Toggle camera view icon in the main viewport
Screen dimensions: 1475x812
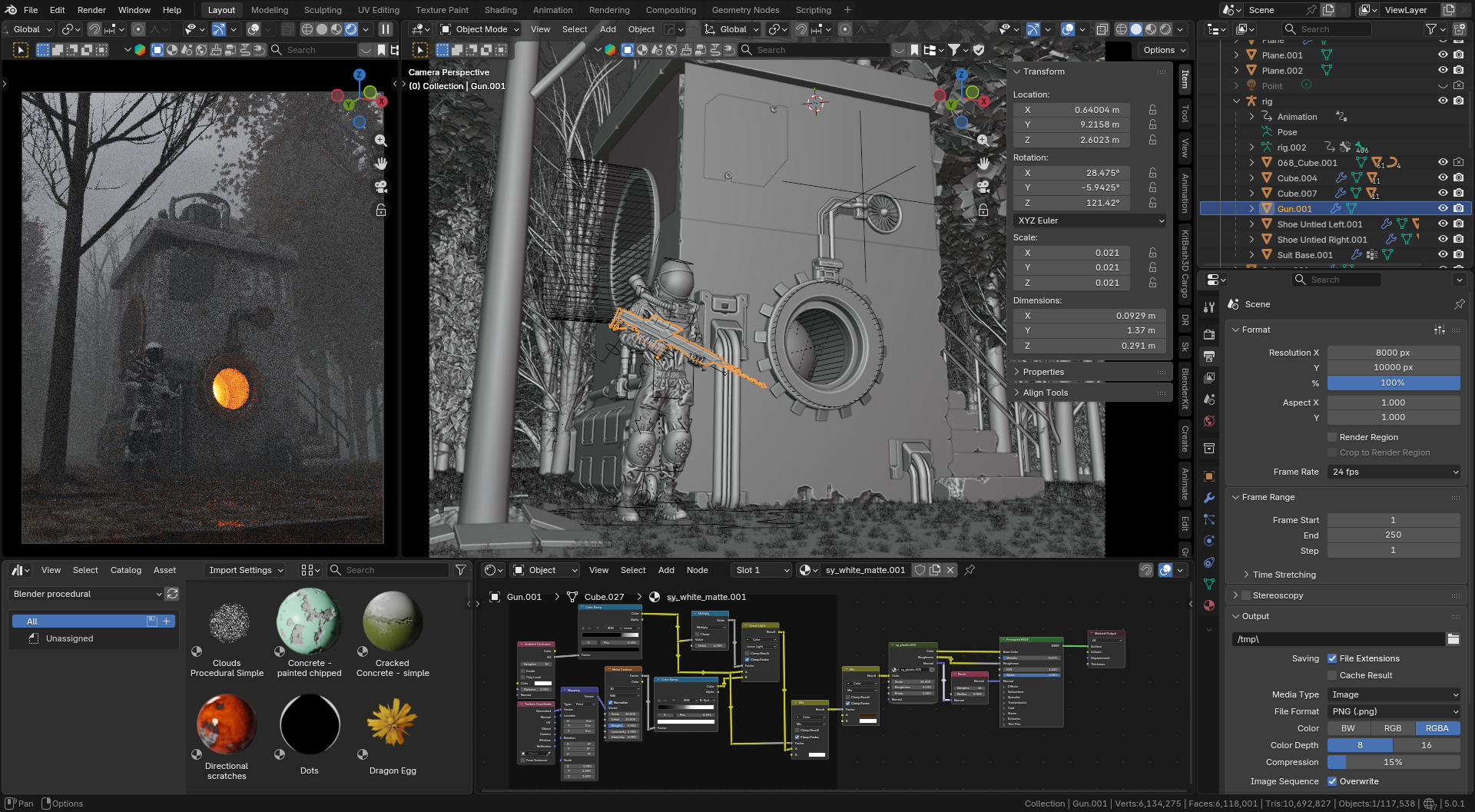pyautogui.click(x=983, y=187)
